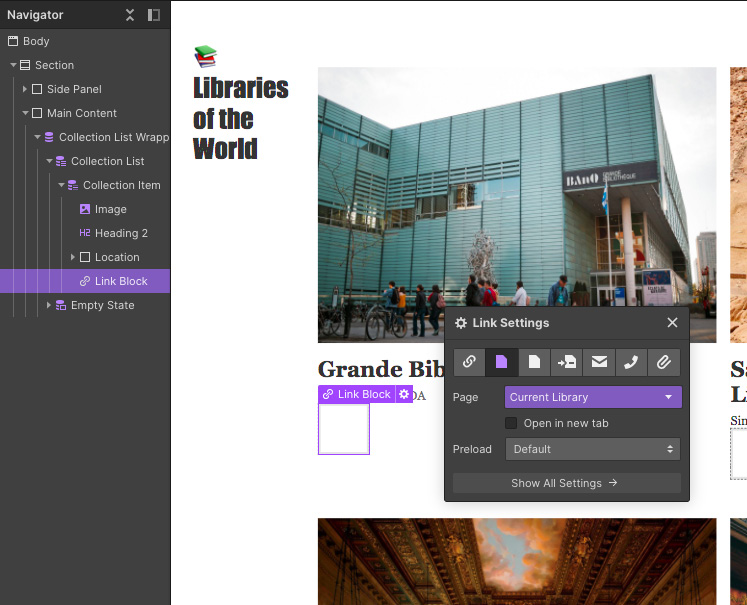Choose the white collection page link icon
Image resolution: width=747 pixels, height=605 pixels.
tap(534, 362)
